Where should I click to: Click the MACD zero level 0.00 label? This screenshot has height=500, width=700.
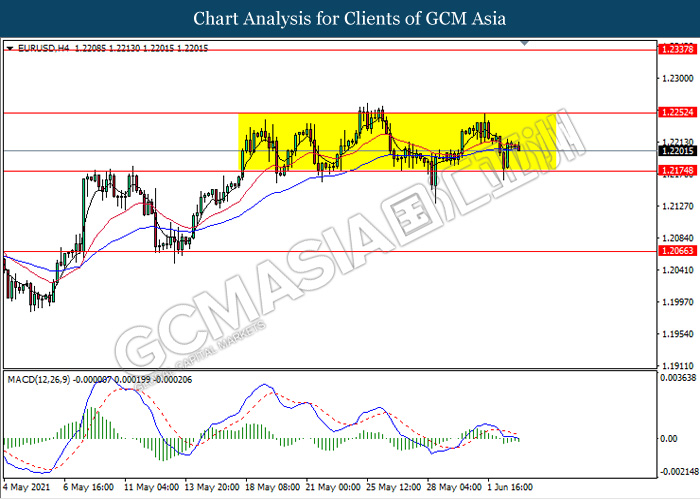pos(668,439)
